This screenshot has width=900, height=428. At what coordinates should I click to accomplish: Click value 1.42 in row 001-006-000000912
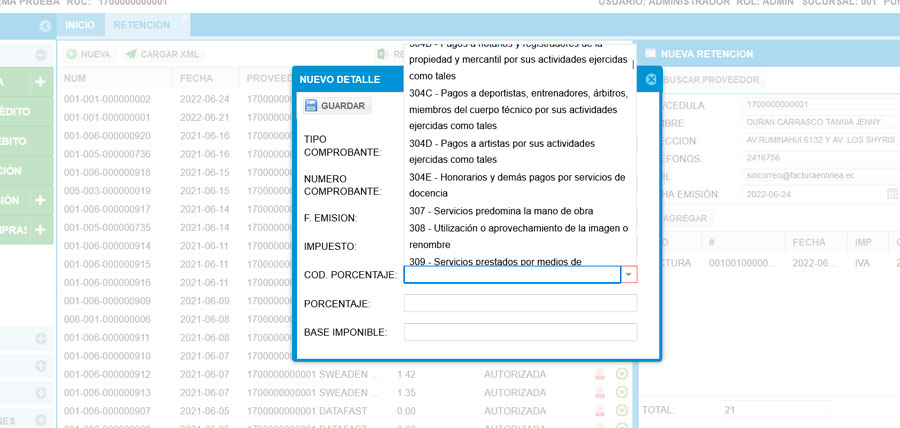(x=406, y=375)
